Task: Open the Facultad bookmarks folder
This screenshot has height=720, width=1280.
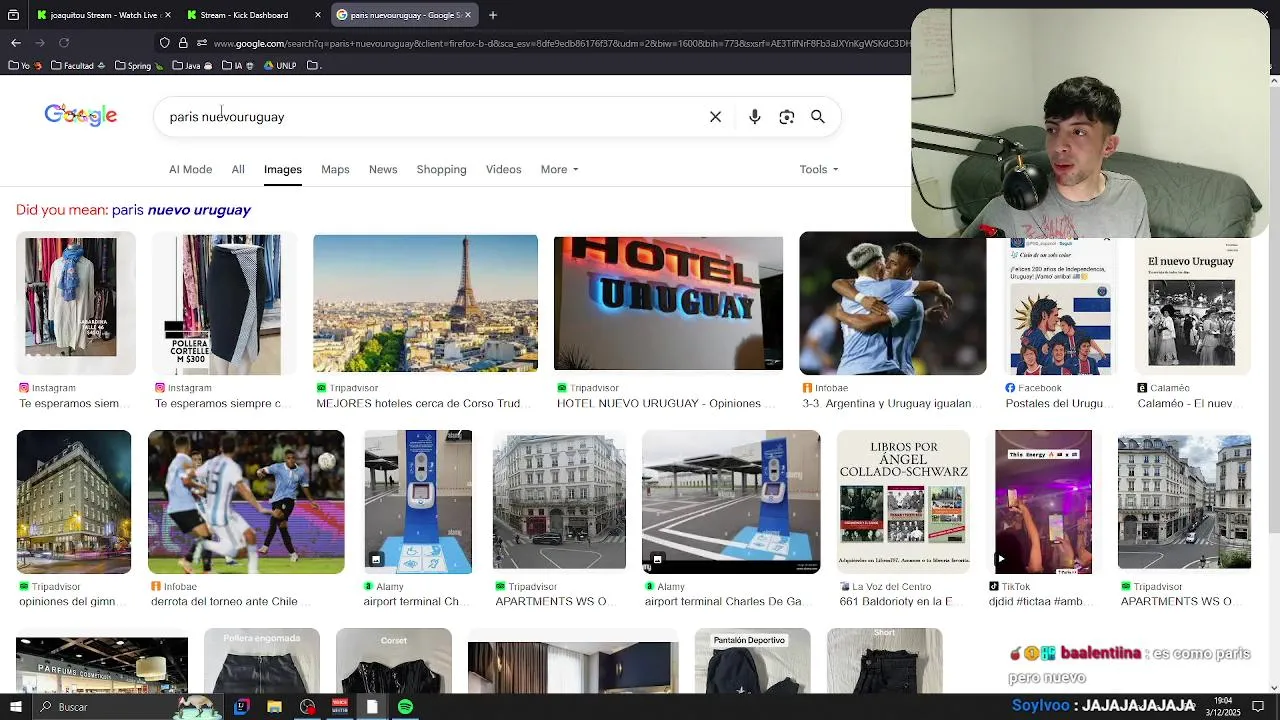Action: pos(78,66)
